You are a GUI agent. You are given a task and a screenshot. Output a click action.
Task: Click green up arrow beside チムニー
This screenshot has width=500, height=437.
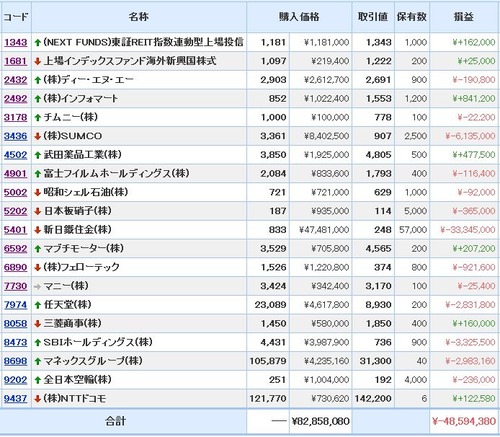38,118
